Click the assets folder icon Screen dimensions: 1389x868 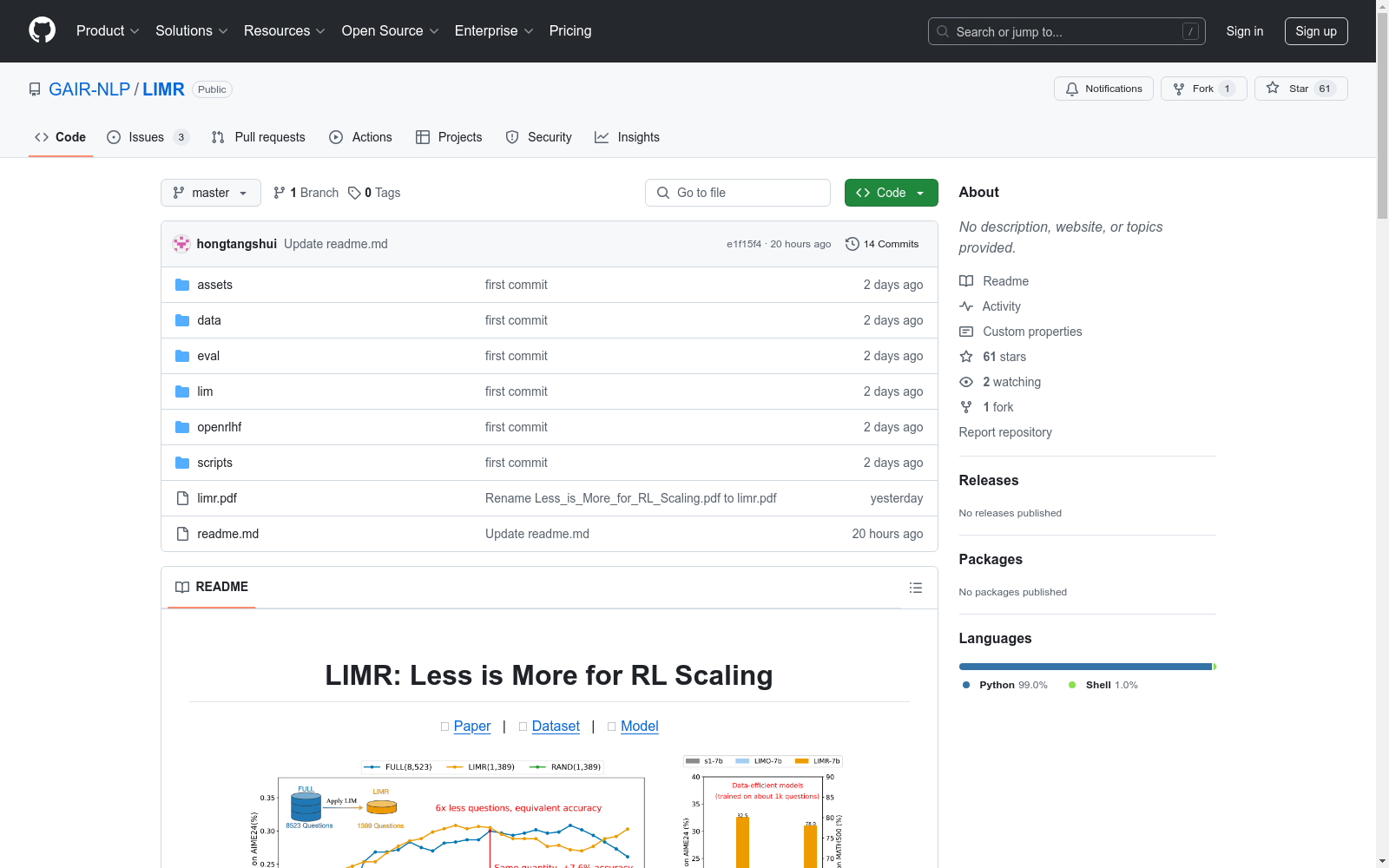(x=182, y=285)
